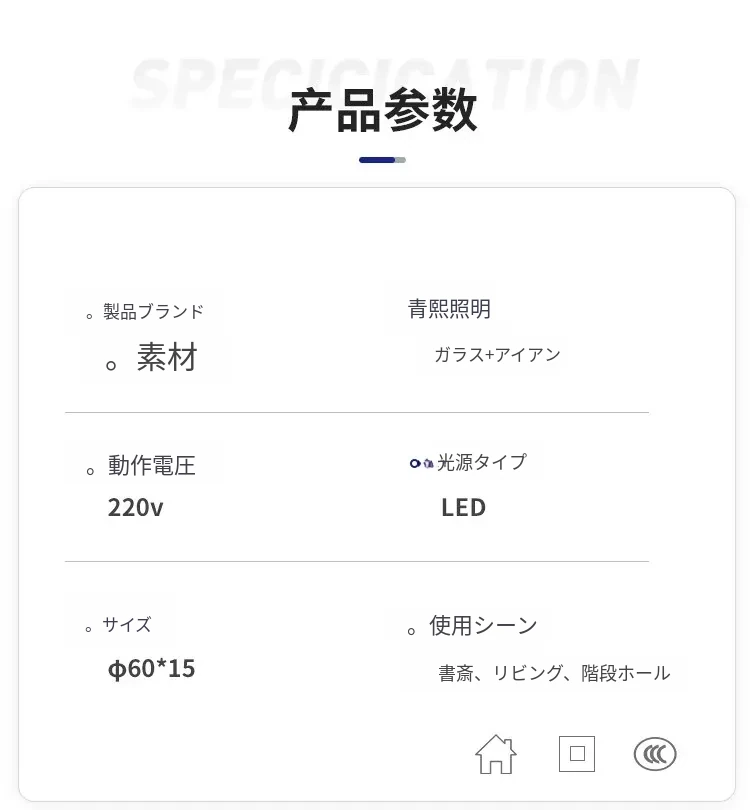This screenshot has height=810, width=750.
Task: Select the 使用シーン label text
Action: [x=483, y=626]
